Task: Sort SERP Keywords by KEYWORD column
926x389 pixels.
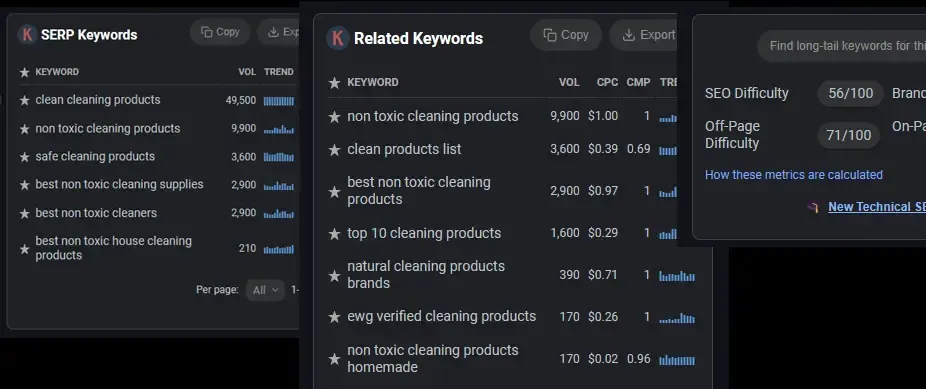Action: (x=57, y=72)
